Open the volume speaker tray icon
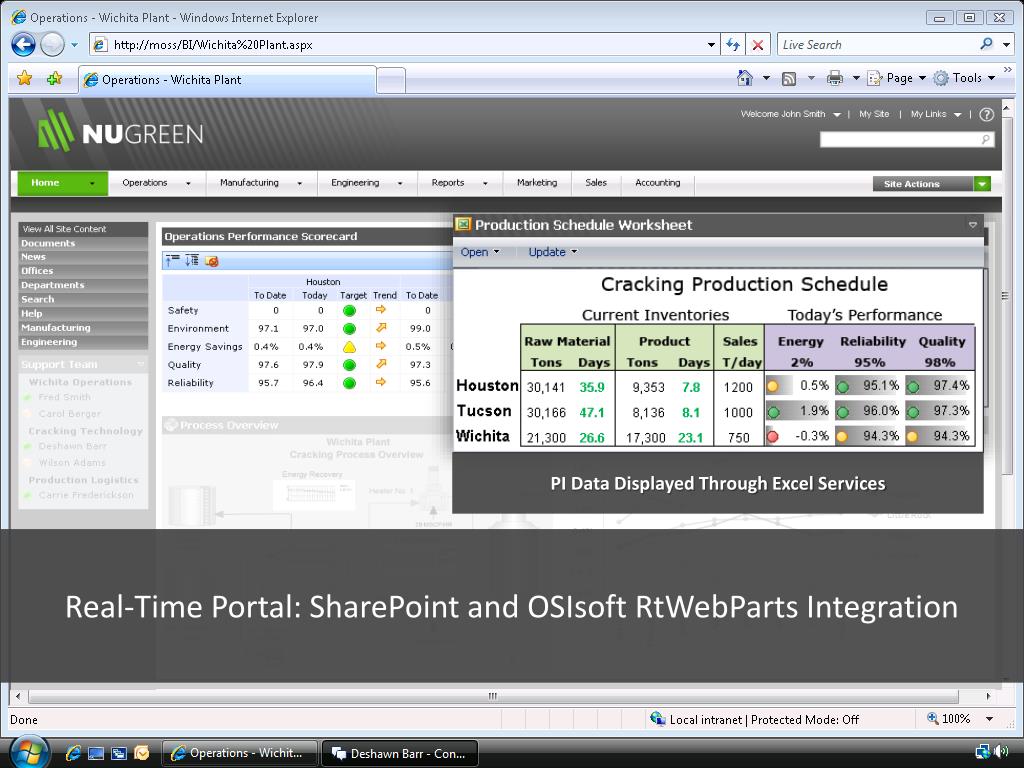 (x=1002, y=752)
